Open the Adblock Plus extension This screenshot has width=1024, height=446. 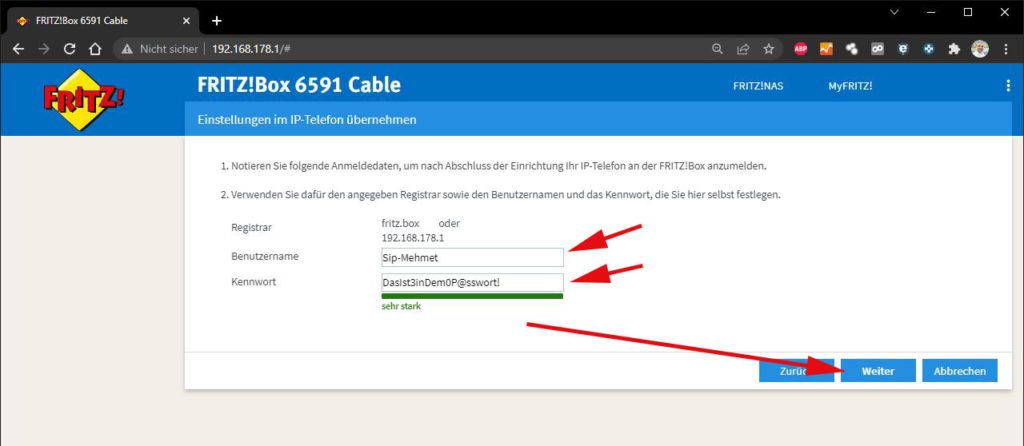point(801,49)
